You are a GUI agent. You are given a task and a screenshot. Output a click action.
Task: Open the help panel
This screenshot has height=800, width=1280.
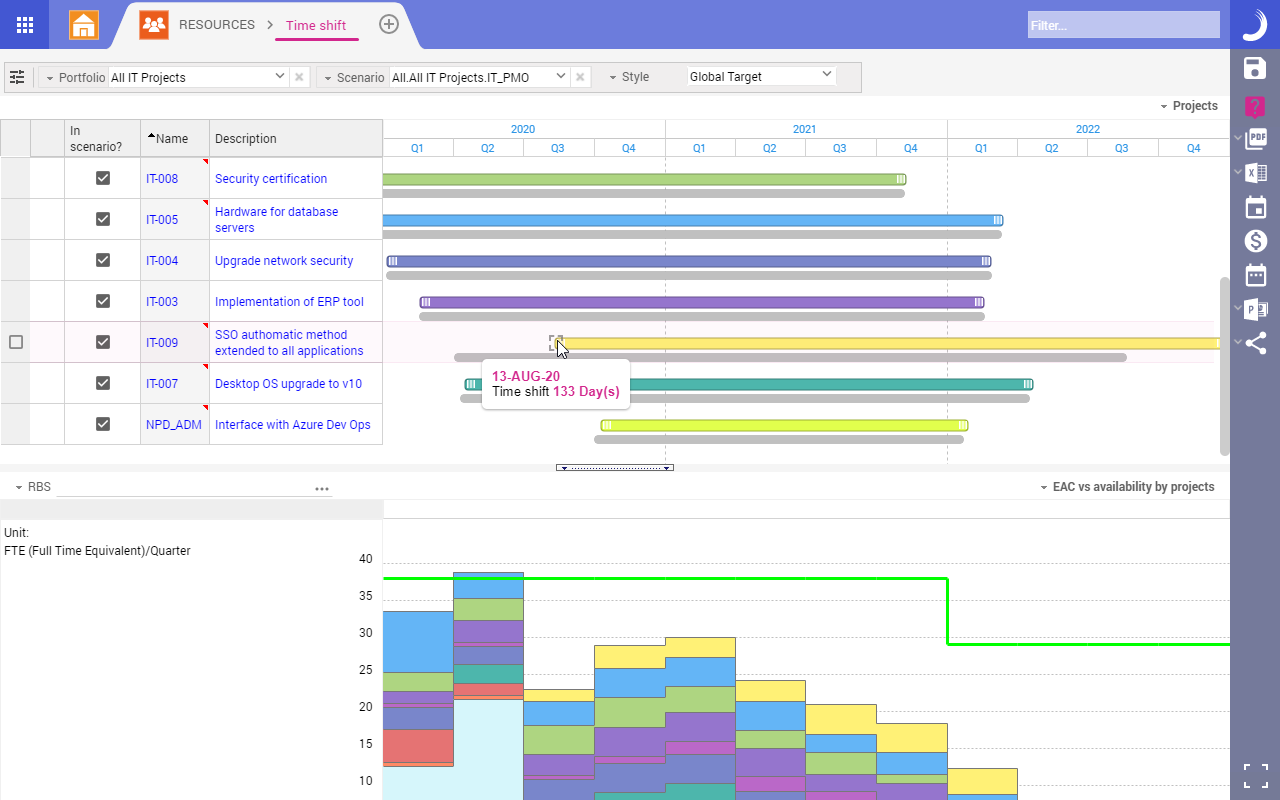tap(1255, 105)
